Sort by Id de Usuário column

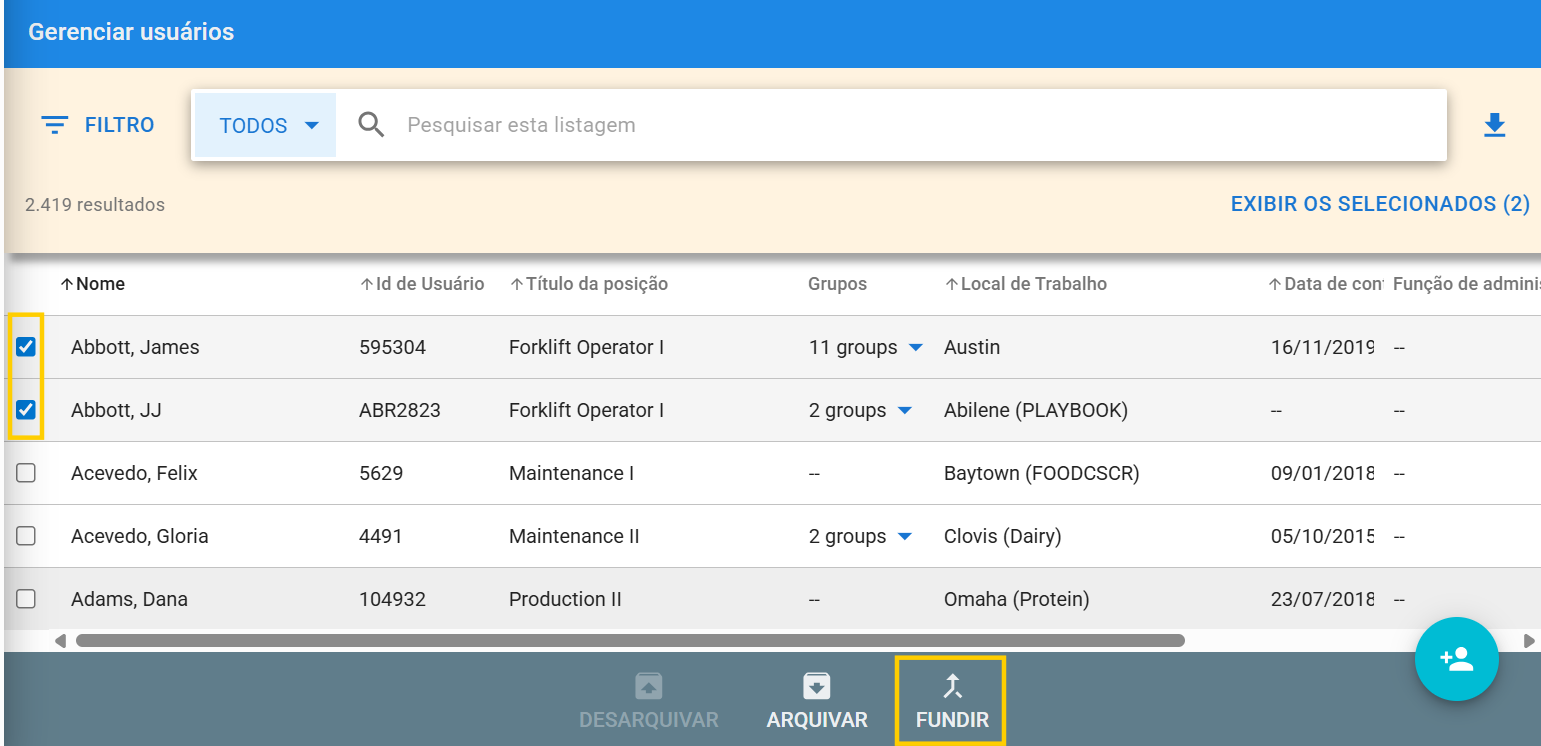pos(421,284)
